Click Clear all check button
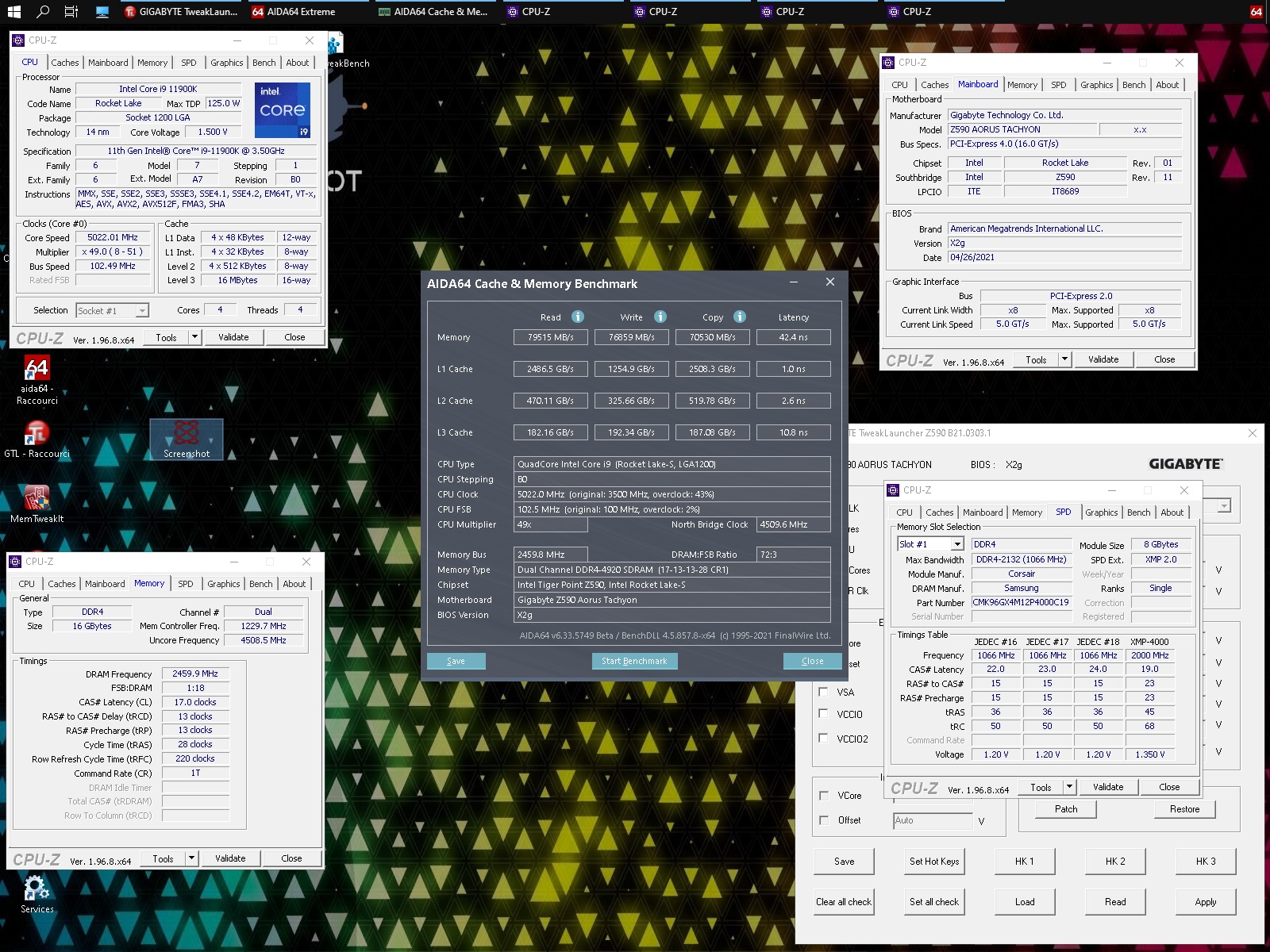The image size is (1270, 952). 844,902
